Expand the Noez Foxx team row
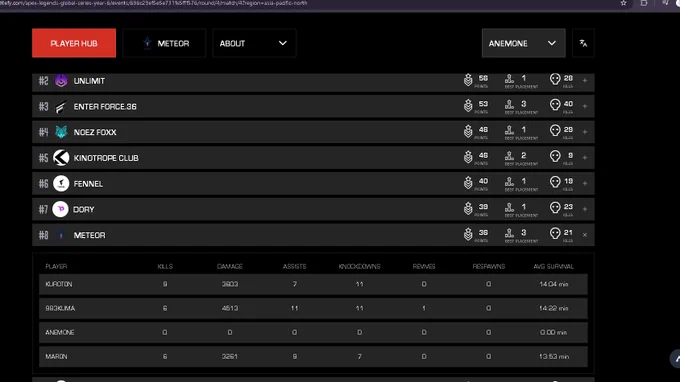Screen dimensions: 680x382 [x=585, y=132]
